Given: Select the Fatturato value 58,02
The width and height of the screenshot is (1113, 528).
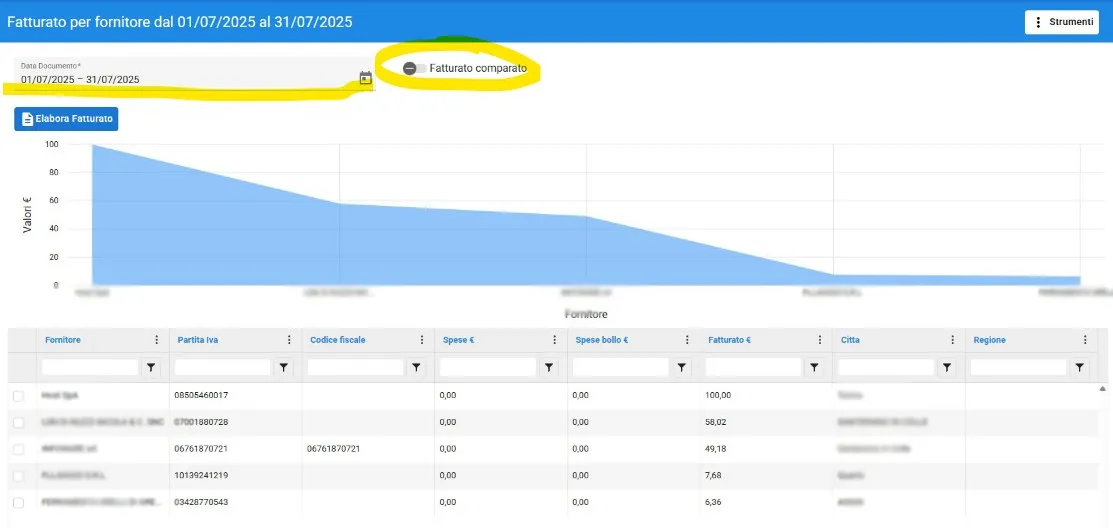Looking at the screenshot, I should coord(716,422).
